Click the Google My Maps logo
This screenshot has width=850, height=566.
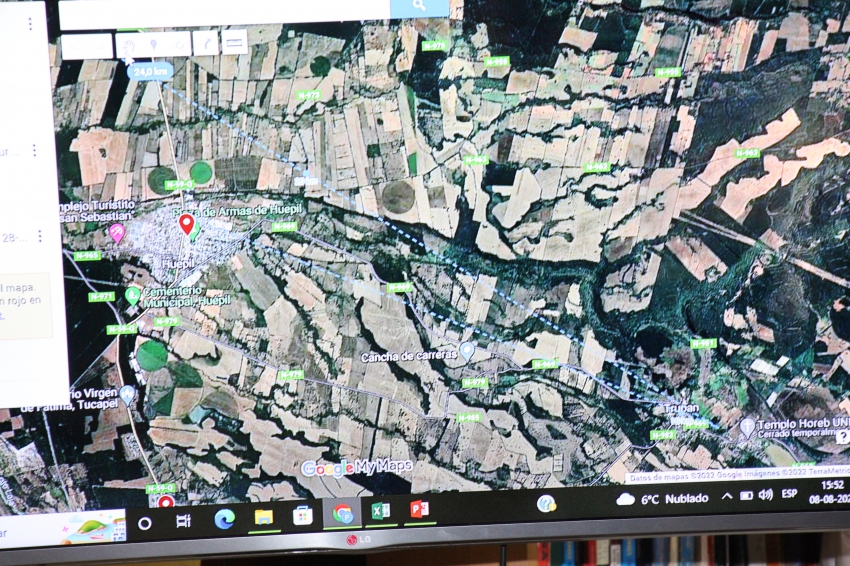coord(357,467)
